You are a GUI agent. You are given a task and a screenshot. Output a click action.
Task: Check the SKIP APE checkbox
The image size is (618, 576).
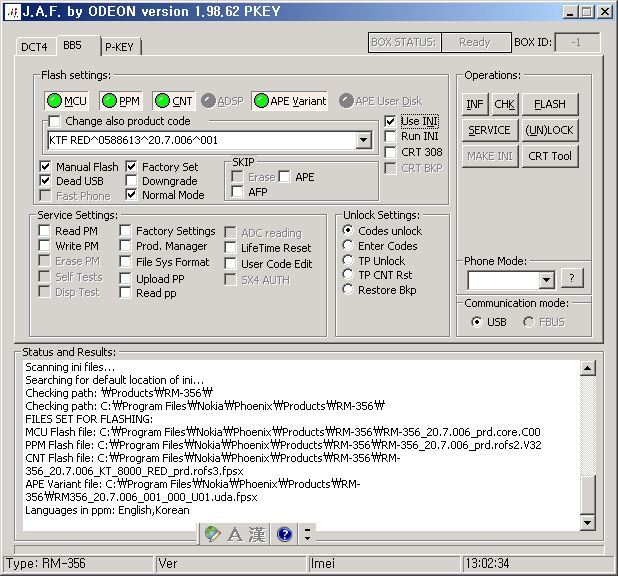tap(284, 177)
